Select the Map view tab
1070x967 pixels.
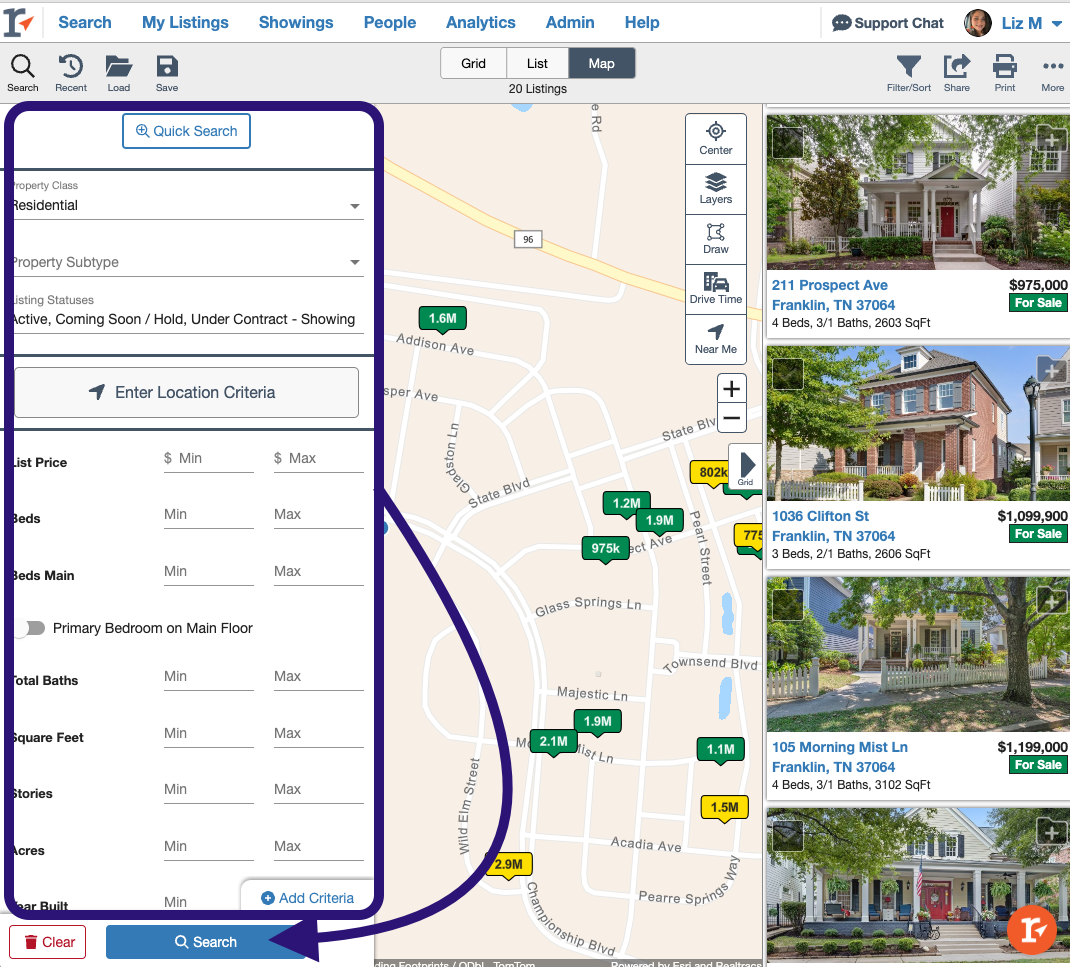point(602,63)
